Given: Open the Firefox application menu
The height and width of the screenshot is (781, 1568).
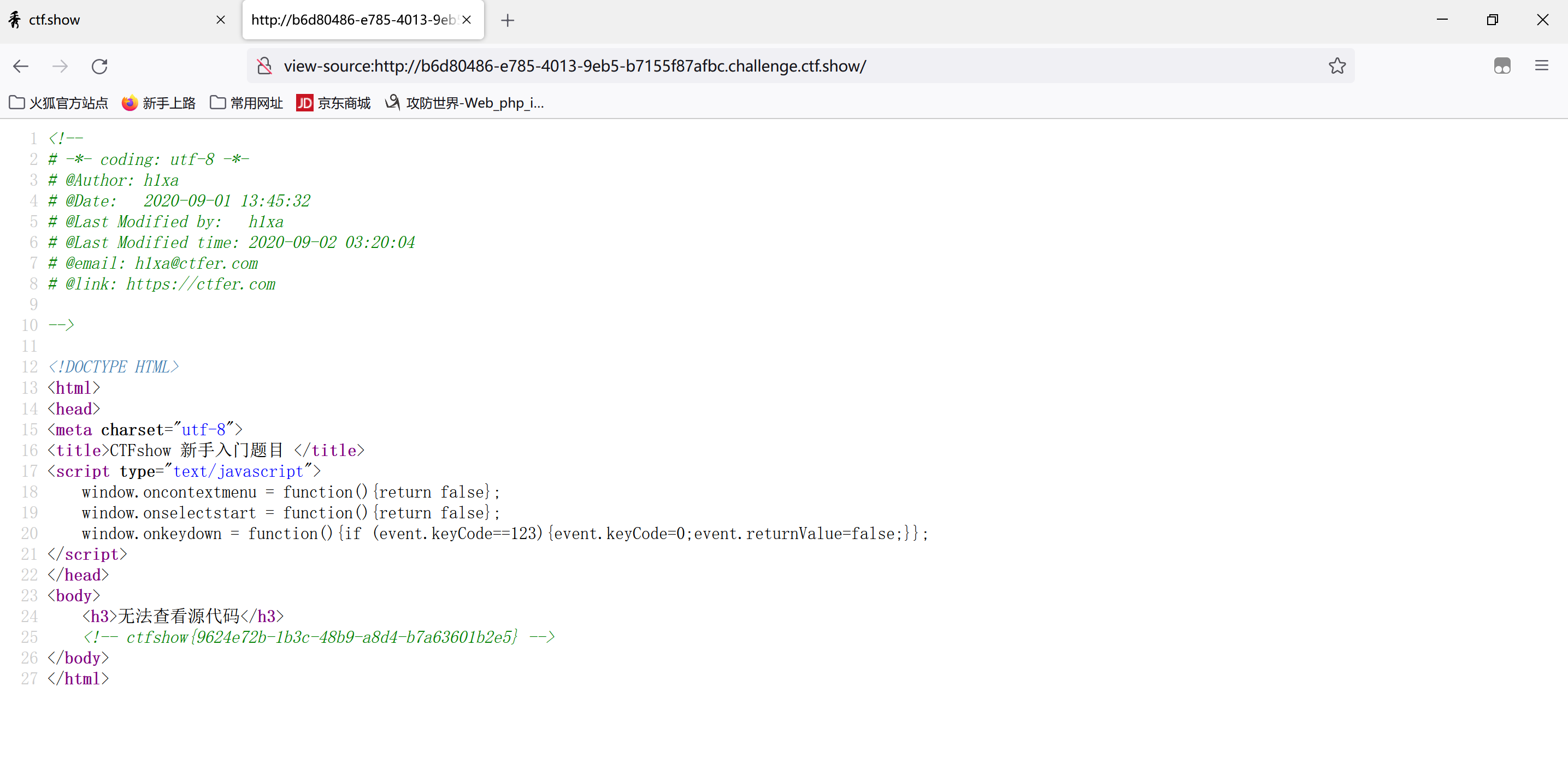Looking at the screenshot, I should [x=1541, y=66].
